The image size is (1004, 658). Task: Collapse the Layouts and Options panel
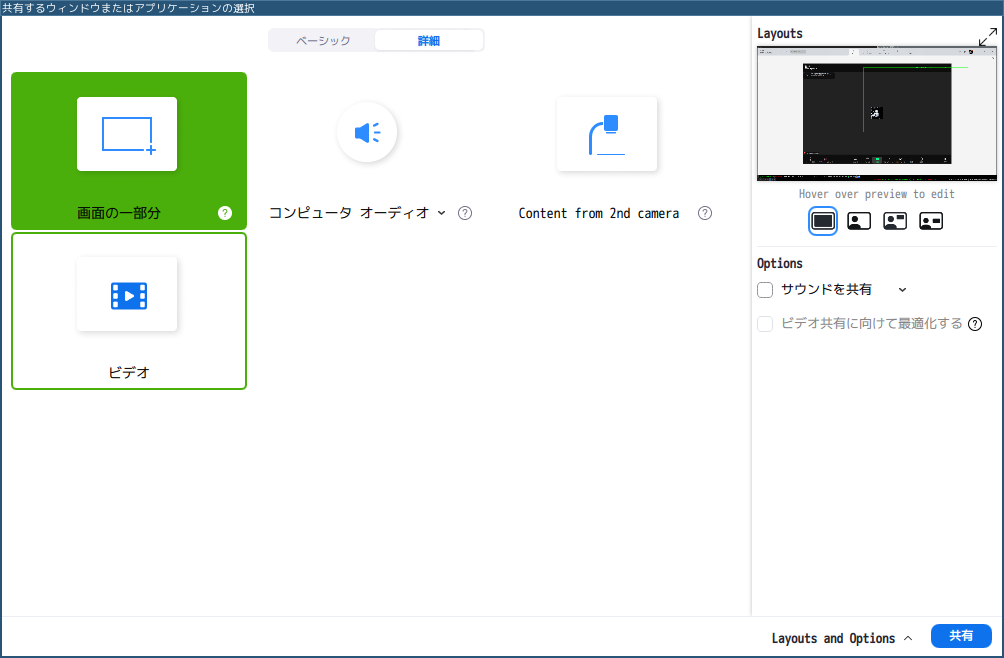(842, 638)
